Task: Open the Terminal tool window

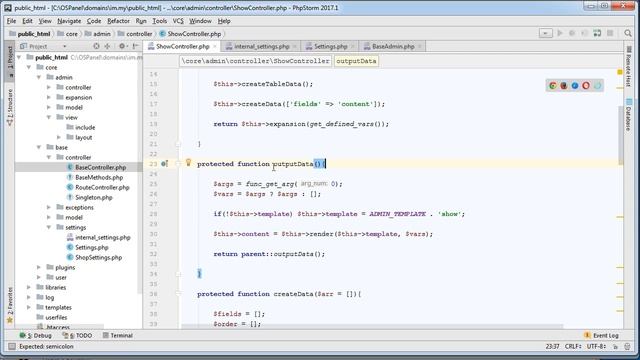Action: 118,336
